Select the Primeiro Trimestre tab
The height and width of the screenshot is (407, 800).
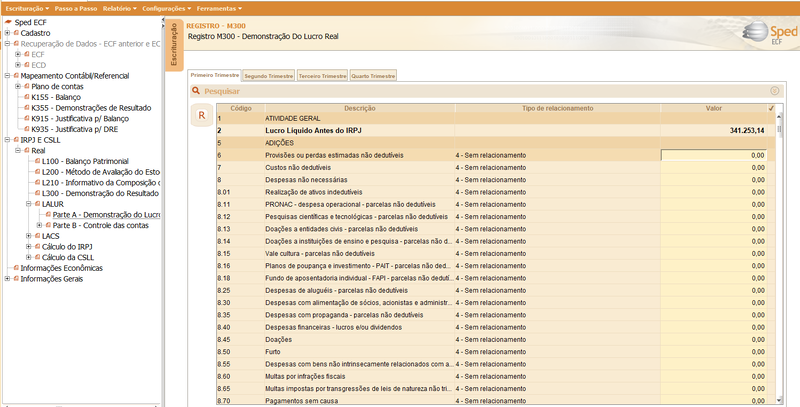click(x=214, y=75)
